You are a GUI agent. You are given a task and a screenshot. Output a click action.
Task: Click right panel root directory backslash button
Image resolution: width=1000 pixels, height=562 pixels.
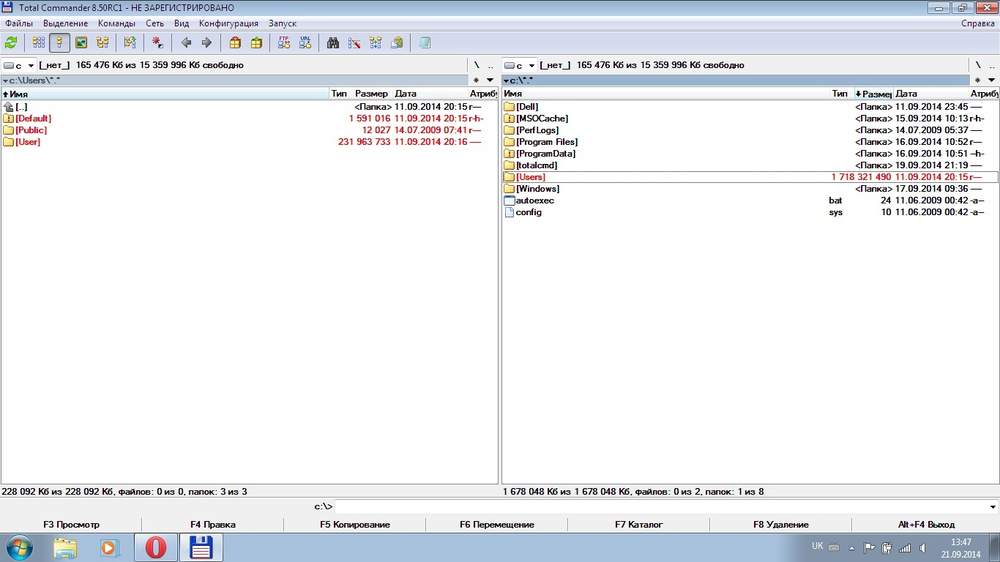click(x=978, y=65)
